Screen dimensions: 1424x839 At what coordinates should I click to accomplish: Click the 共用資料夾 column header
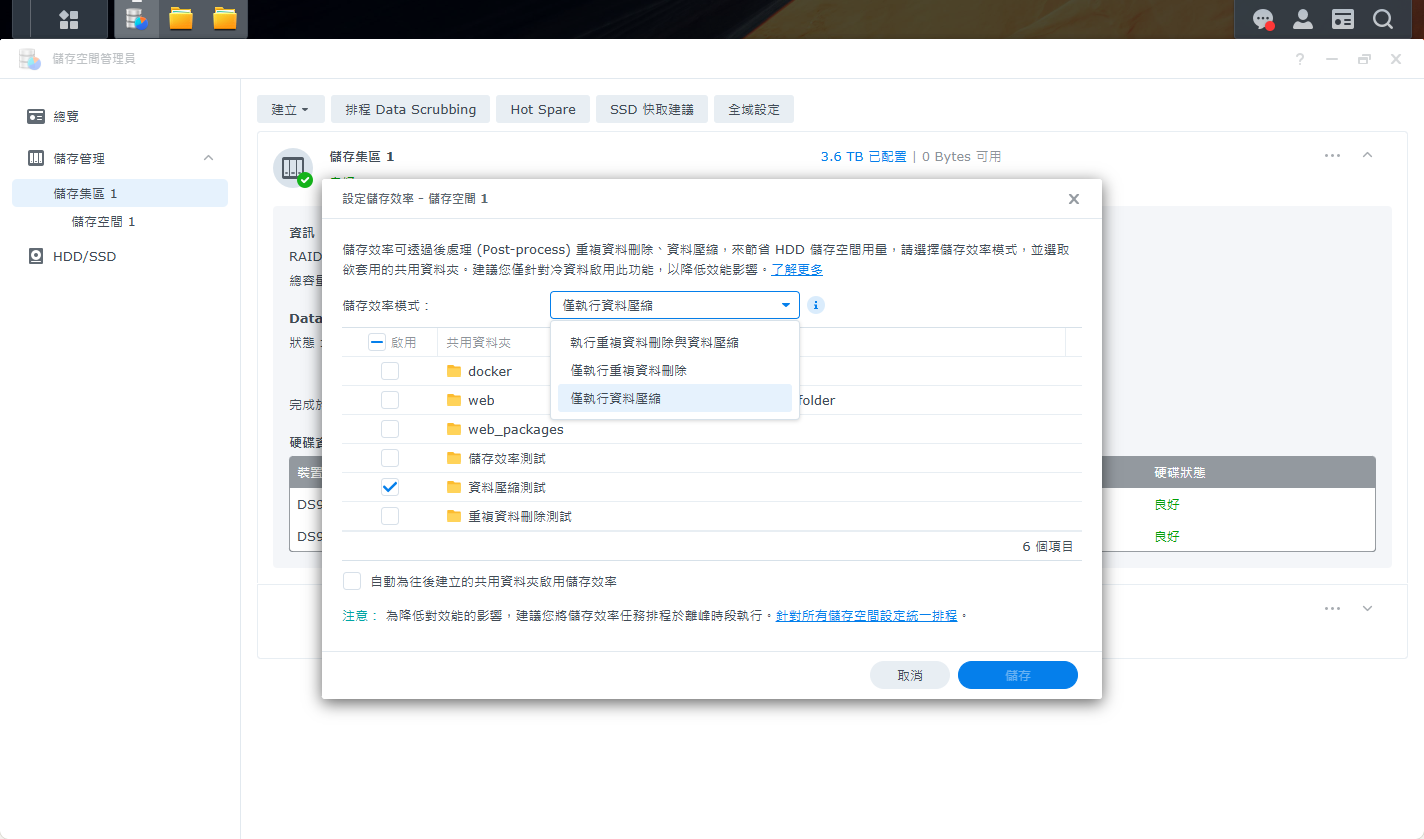click(x=479, y=342)
